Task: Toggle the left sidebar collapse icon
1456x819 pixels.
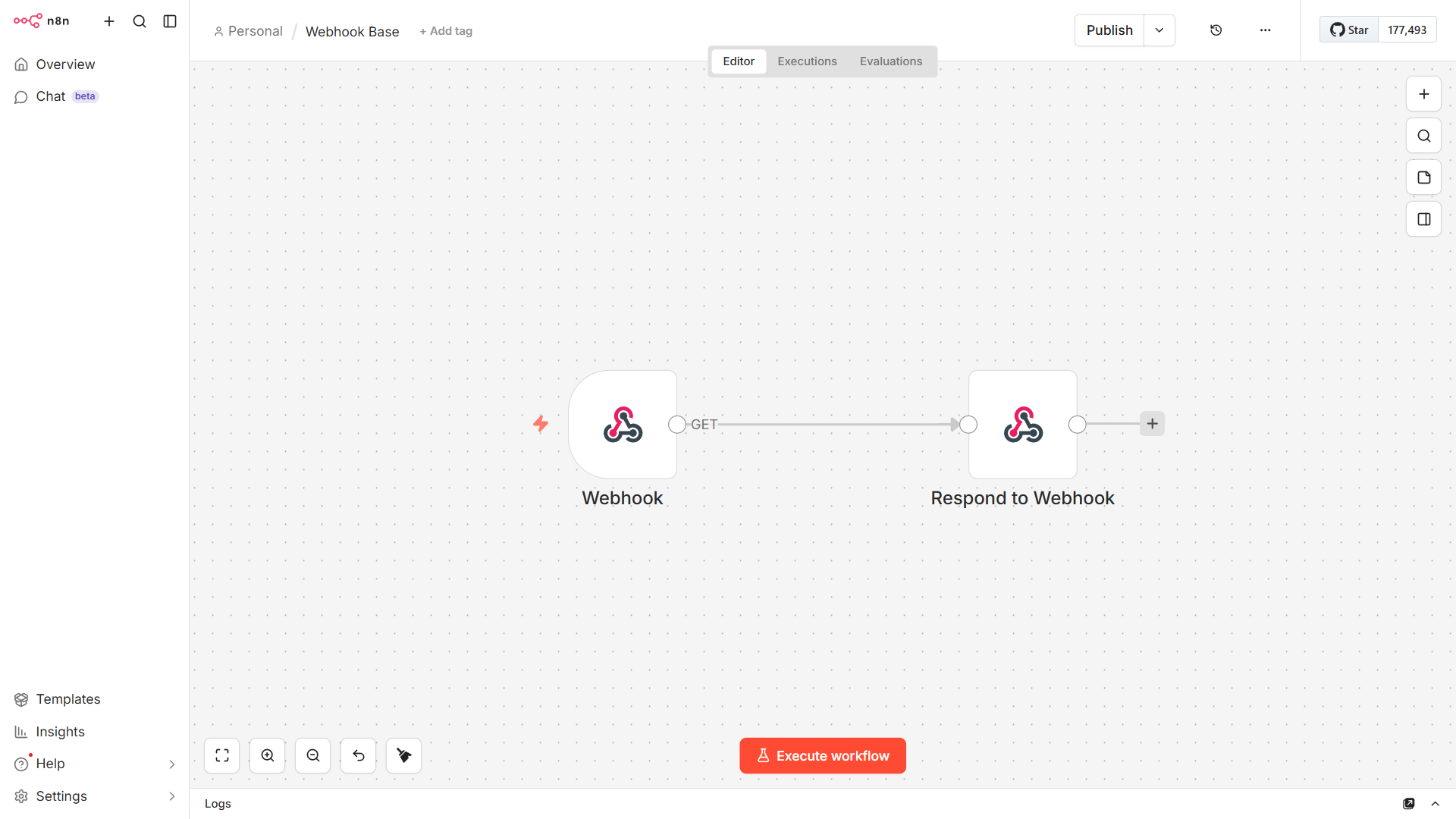Action: (x=170, y=21)
